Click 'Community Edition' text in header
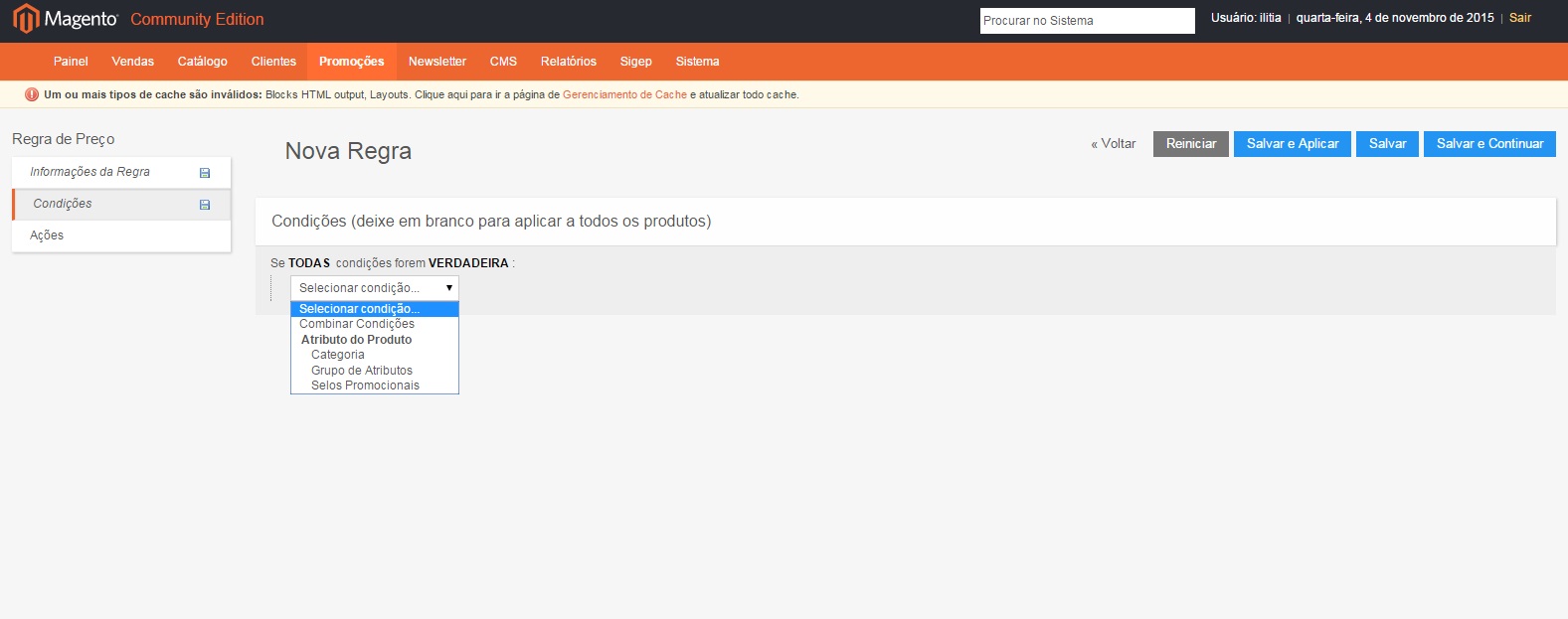The image size is (1568, 619). tap(197, 19)
